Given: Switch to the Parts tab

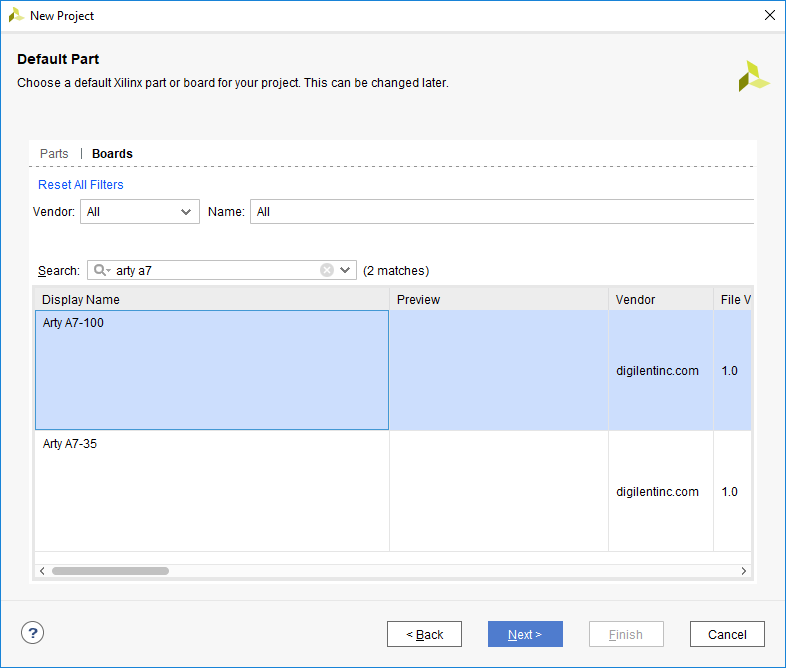Looking at the screenshot, I should [x=54, y=154].
